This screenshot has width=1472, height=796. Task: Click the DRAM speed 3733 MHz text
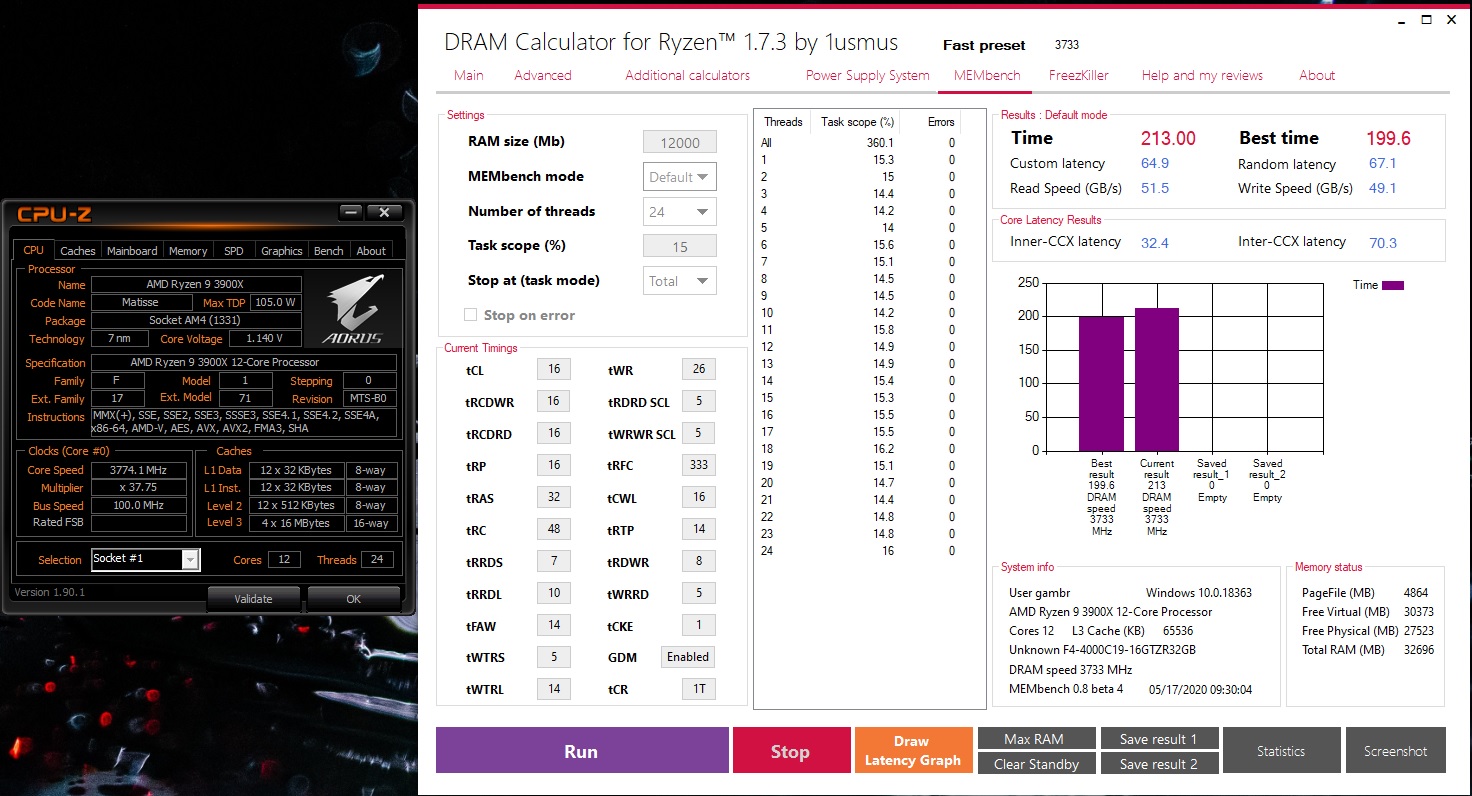1070,669
